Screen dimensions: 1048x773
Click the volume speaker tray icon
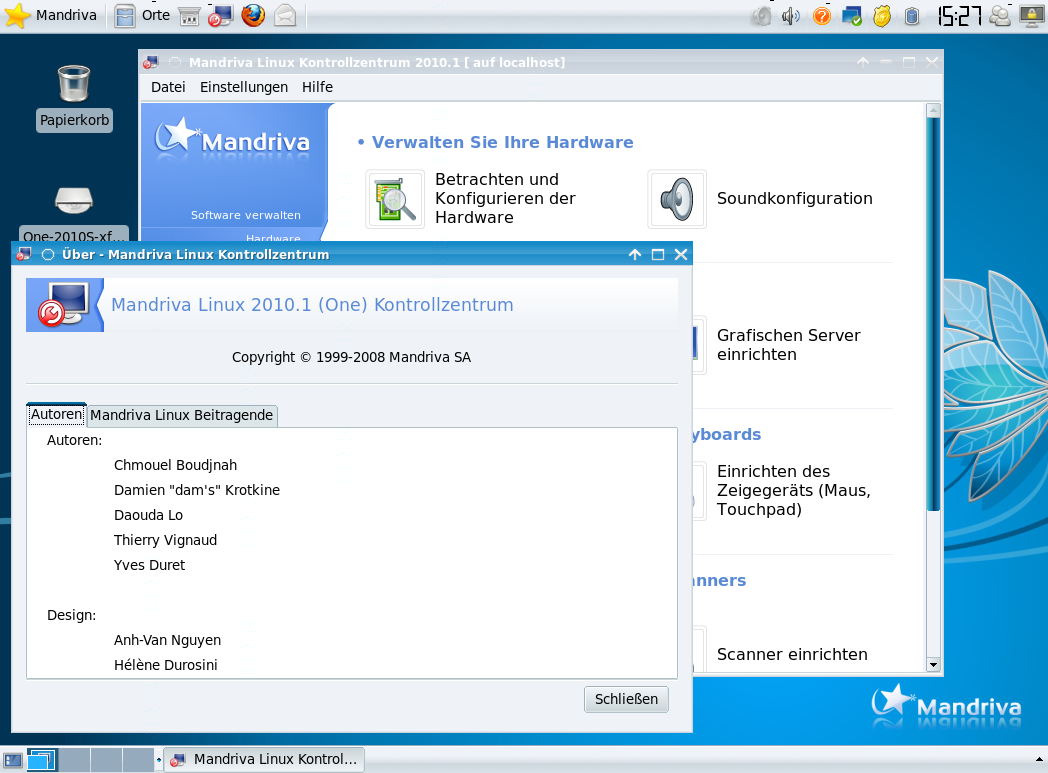(791, 16)
